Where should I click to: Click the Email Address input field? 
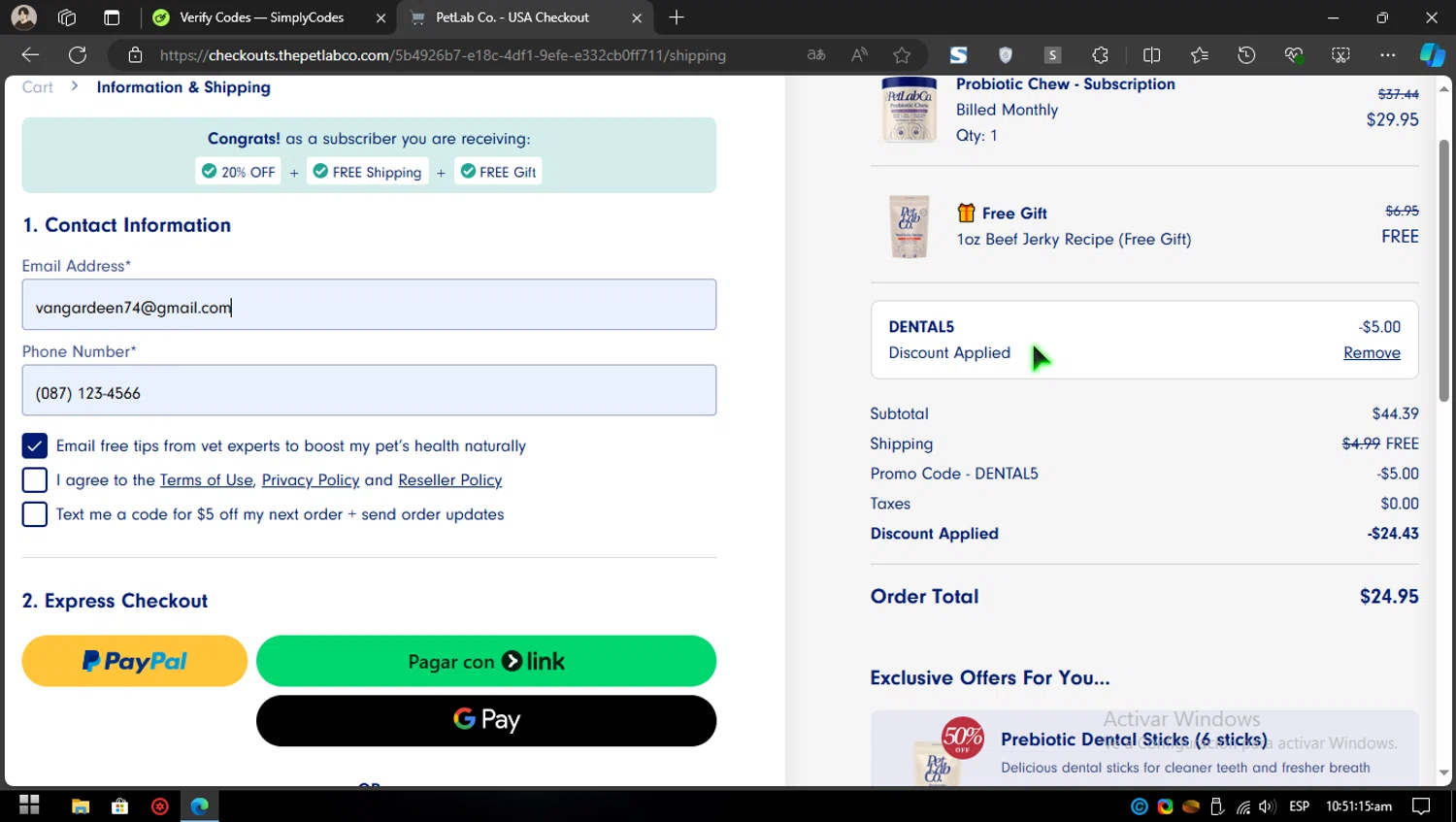(x=369, y=305)
